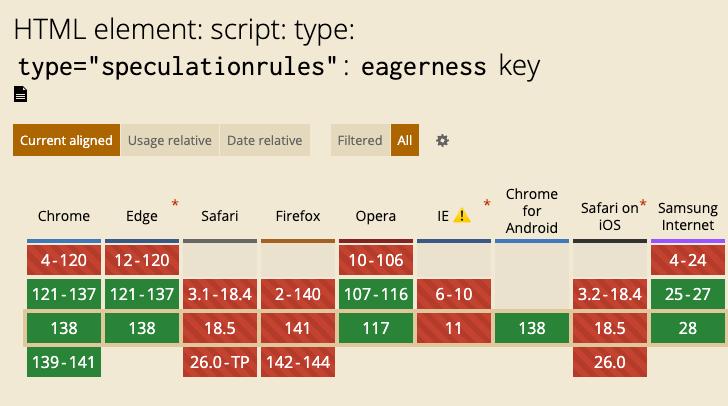
Task: Toggle the Filtered browsers option
Action: tap(360, 141)
